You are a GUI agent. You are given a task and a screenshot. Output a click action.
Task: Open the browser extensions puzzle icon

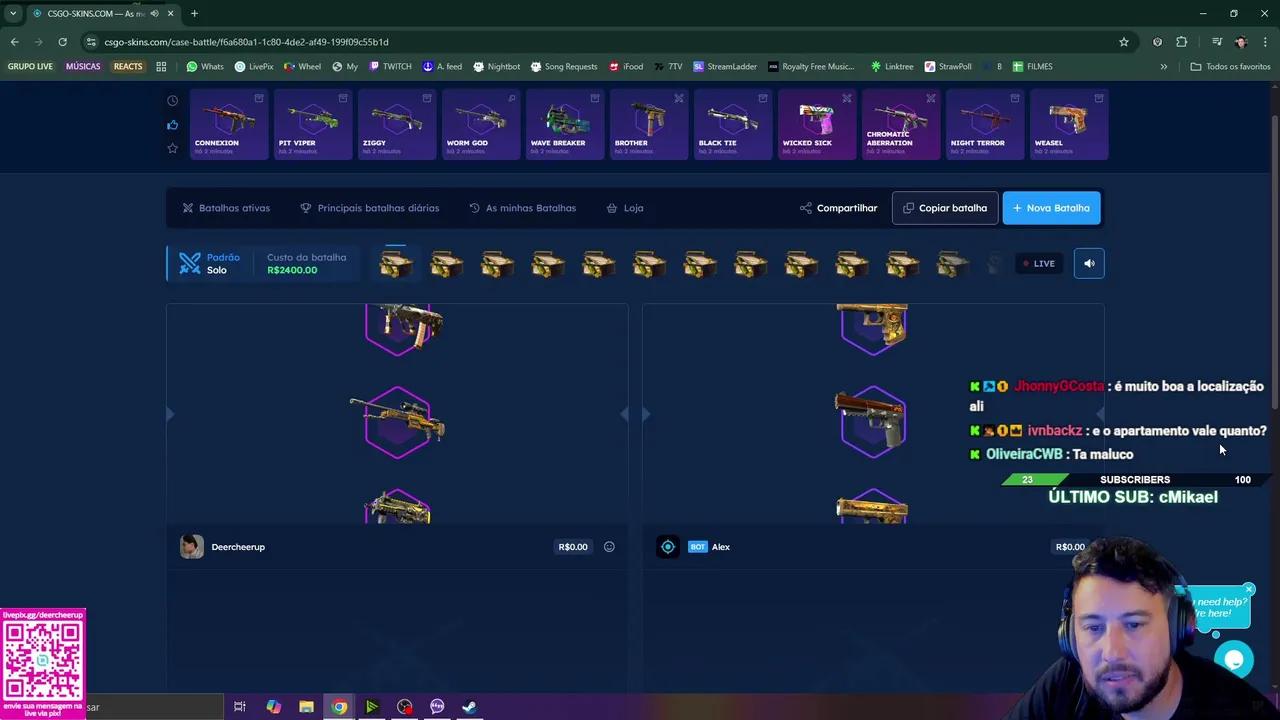point(1182,42)
